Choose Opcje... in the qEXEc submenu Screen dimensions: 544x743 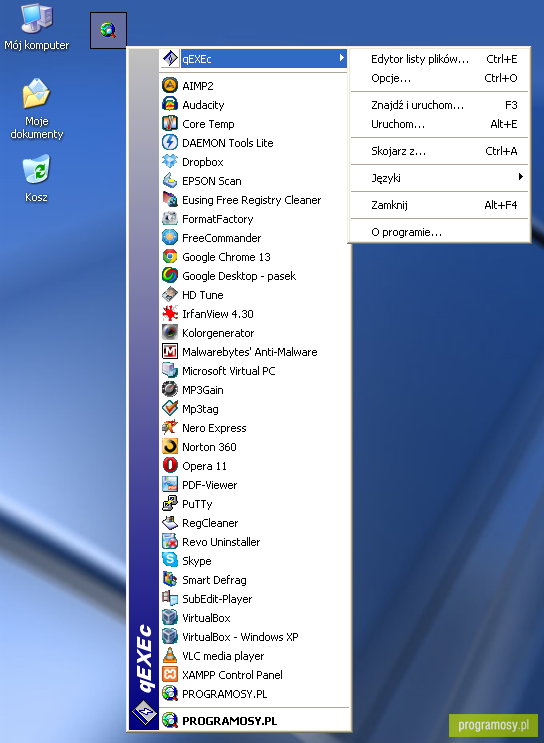tap(440, 78)
